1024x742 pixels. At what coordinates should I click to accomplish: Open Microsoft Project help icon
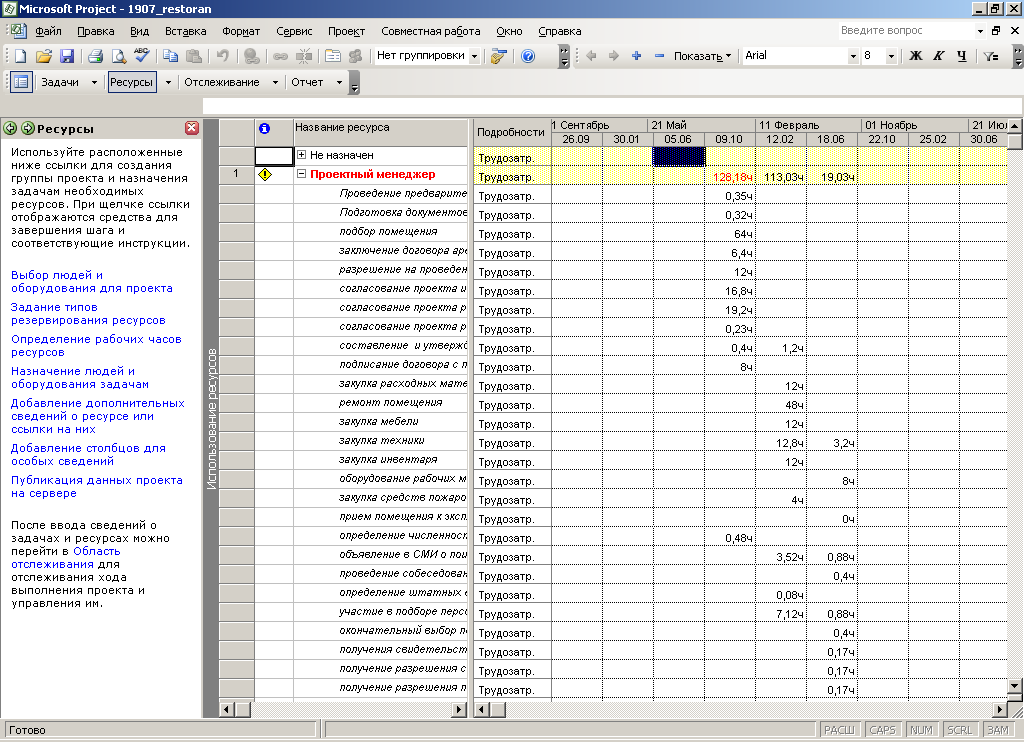tap(528, 56)
